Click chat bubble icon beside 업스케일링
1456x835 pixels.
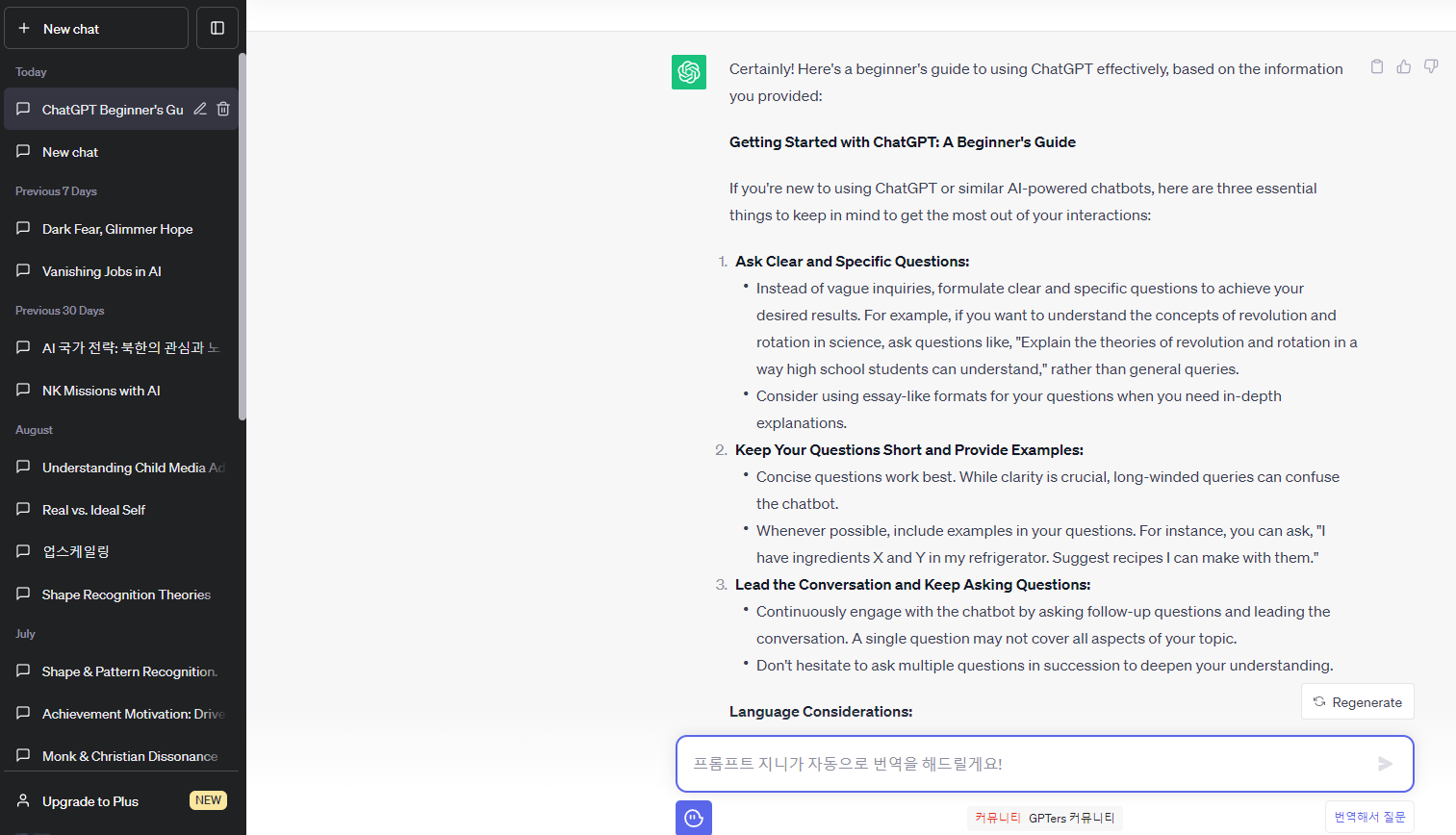pos(23,551)
